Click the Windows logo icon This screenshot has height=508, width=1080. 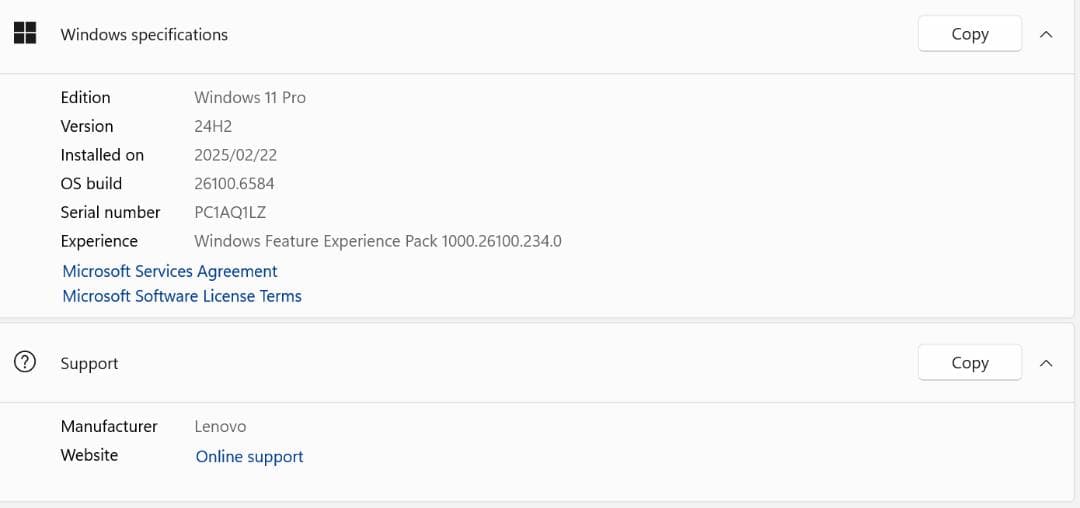click(25, 33)
